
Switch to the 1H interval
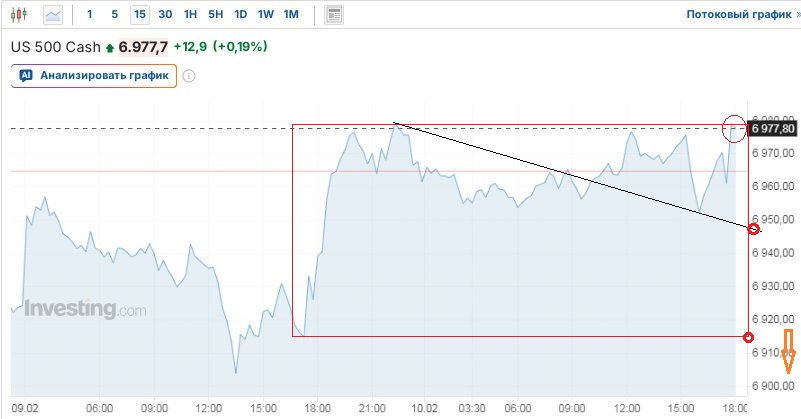coord(191,15)
